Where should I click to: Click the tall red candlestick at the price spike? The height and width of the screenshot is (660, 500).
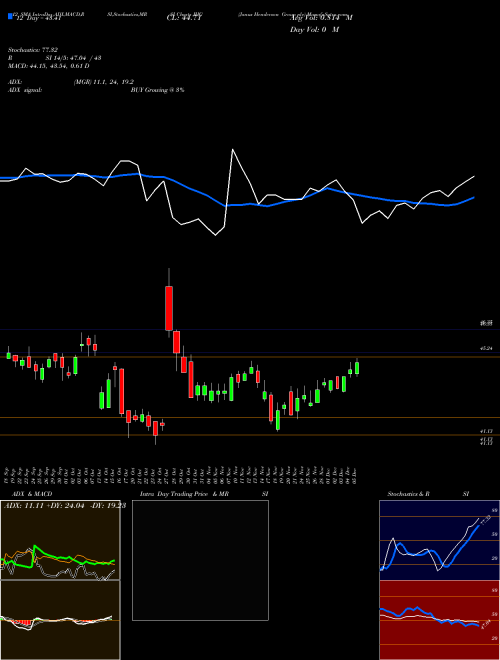(x=169, y=308)
